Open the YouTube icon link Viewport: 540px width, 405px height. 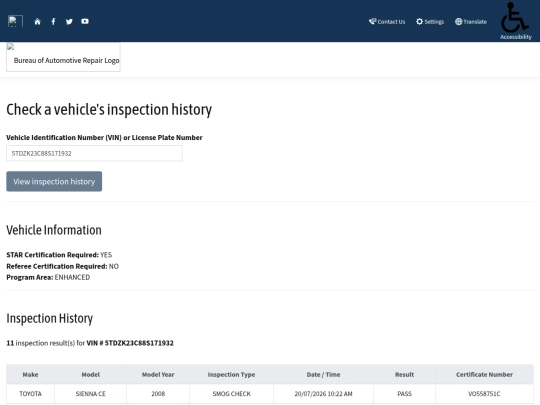click(x=85, y=21)
